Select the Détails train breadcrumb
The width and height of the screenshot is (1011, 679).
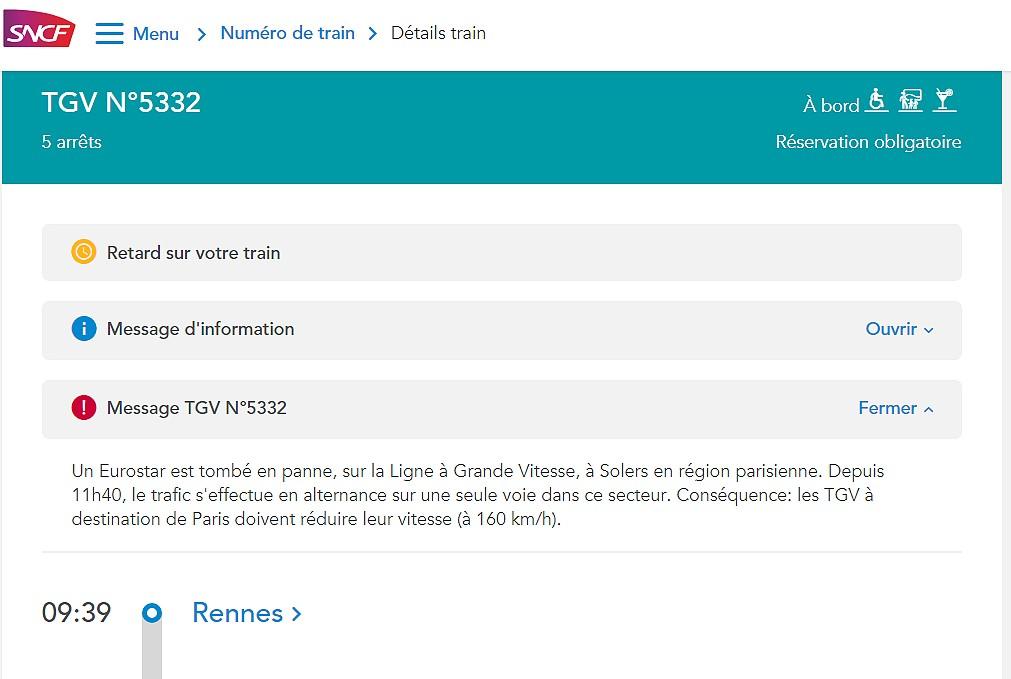[438, 33]
